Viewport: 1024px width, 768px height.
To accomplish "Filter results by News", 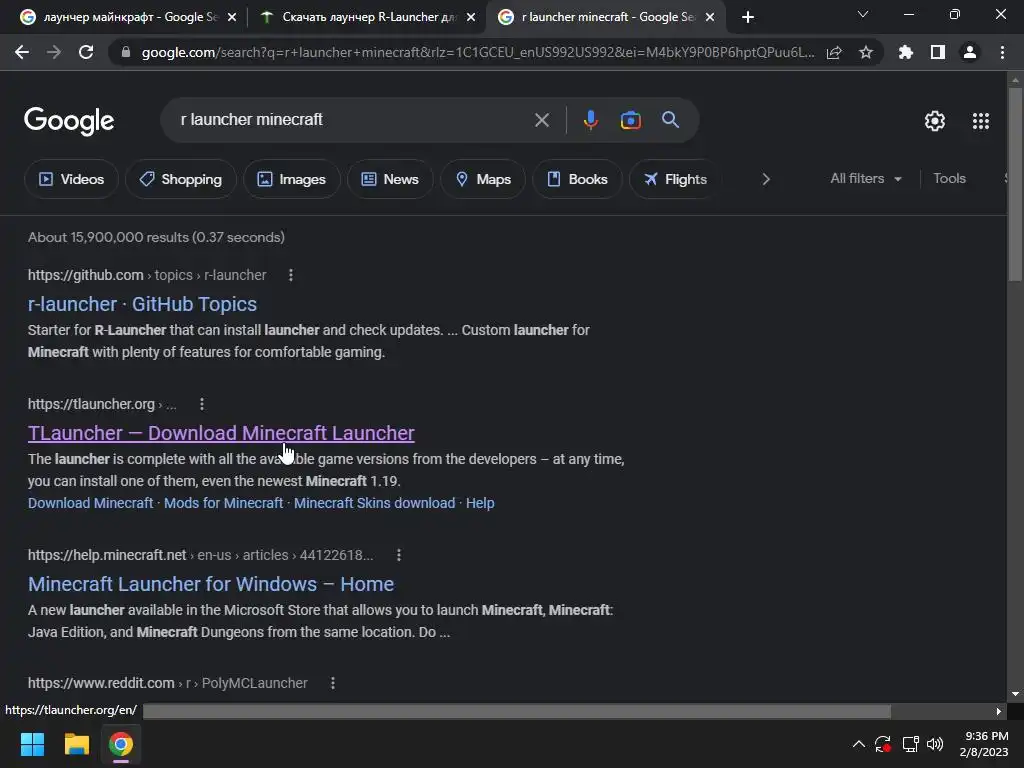I will click(390, 179).
